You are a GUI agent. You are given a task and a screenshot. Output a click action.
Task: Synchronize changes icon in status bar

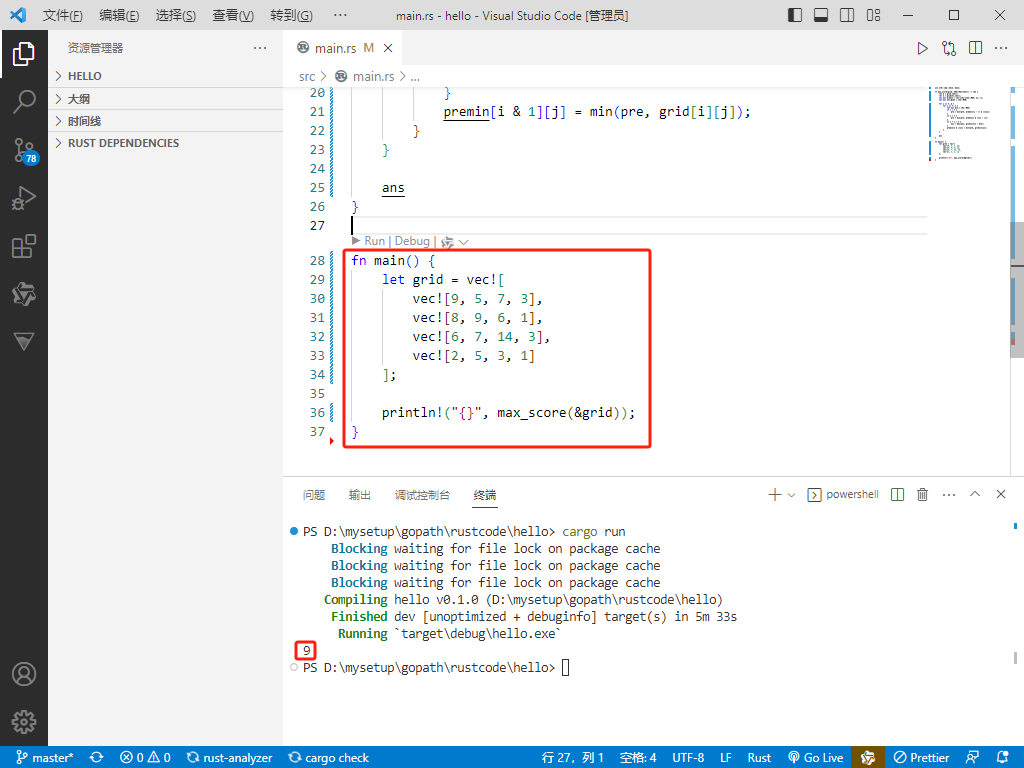[x=97, y=758]
